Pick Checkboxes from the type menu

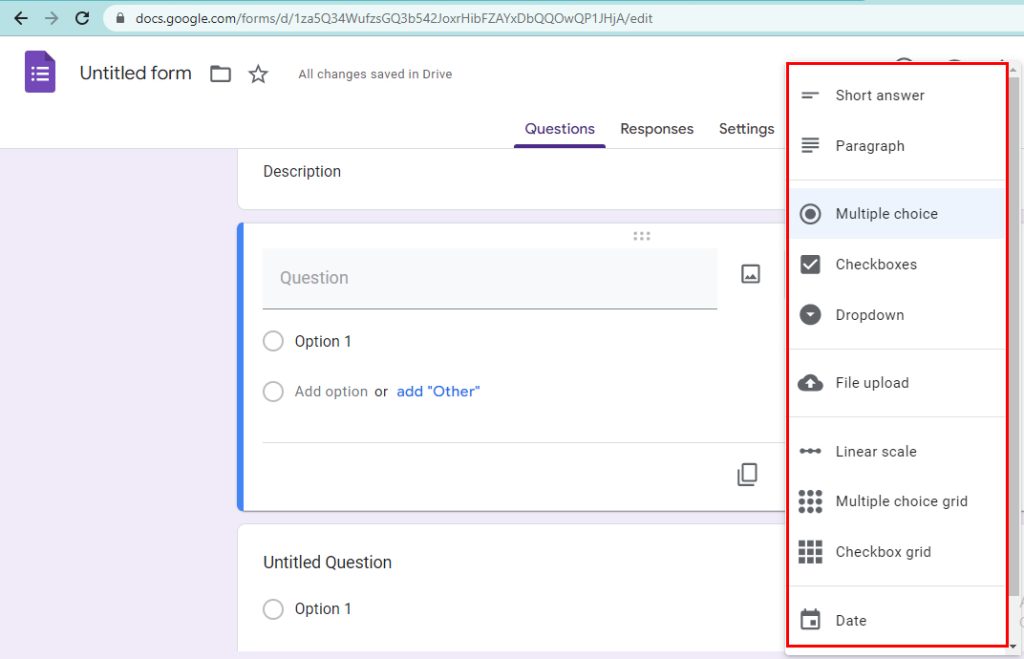875,264
